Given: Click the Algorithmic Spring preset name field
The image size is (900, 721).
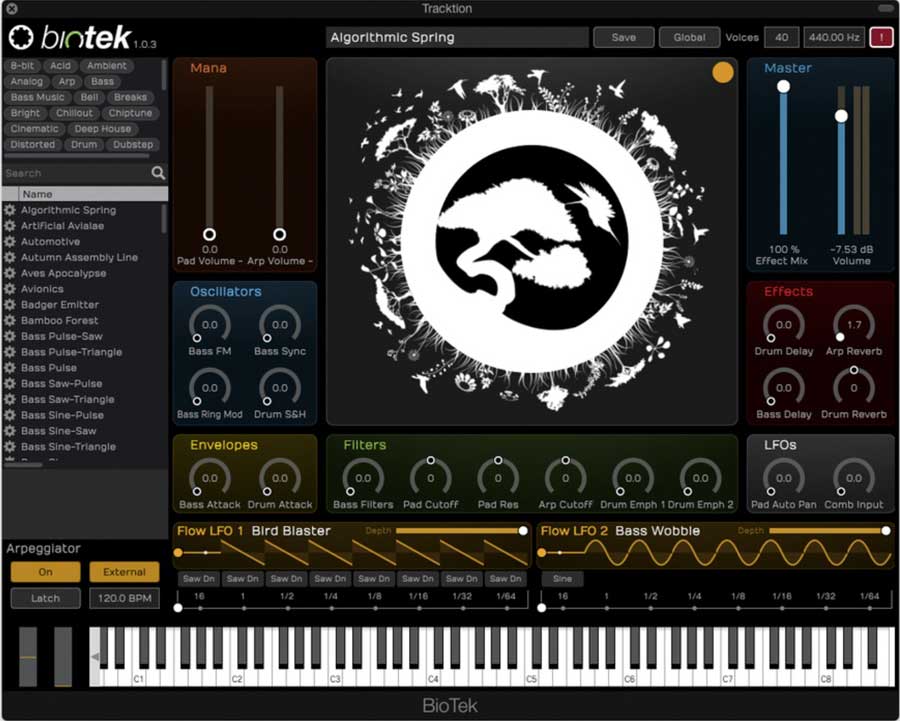Looking at the screenshot, I should pos(457,37).
